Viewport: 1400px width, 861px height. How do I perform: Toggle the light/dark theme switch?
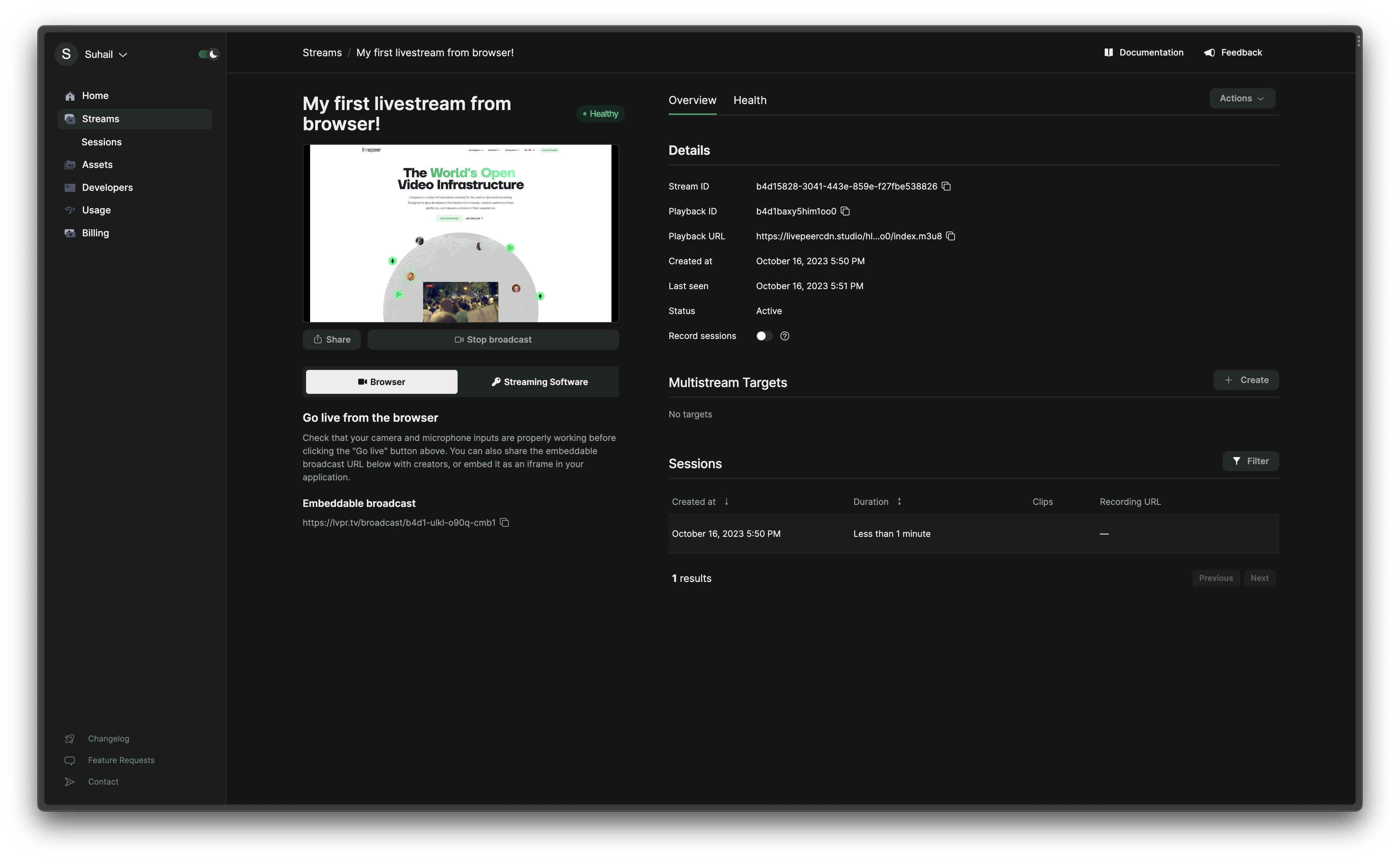(x=208, y=54)
